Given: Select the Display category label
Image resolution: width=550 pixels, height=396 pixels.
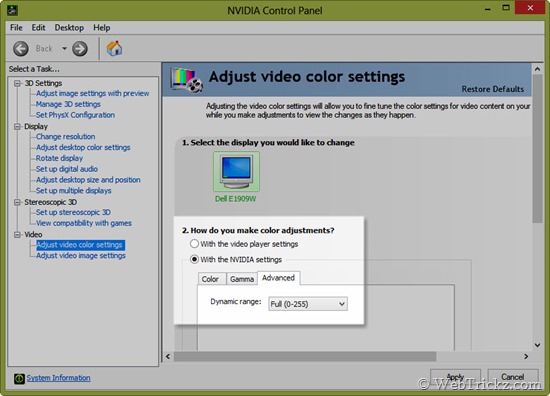Looking at the screenshot, I should [x=36, y=127].
